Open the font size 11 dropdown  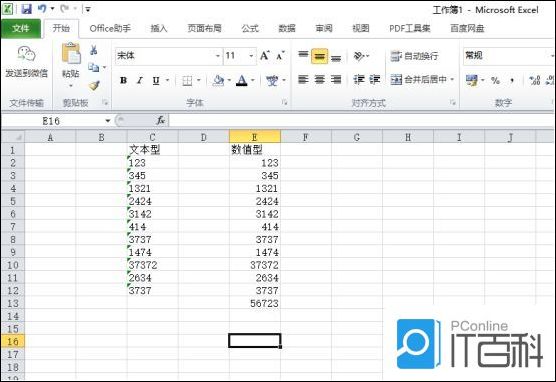point(251,56)
